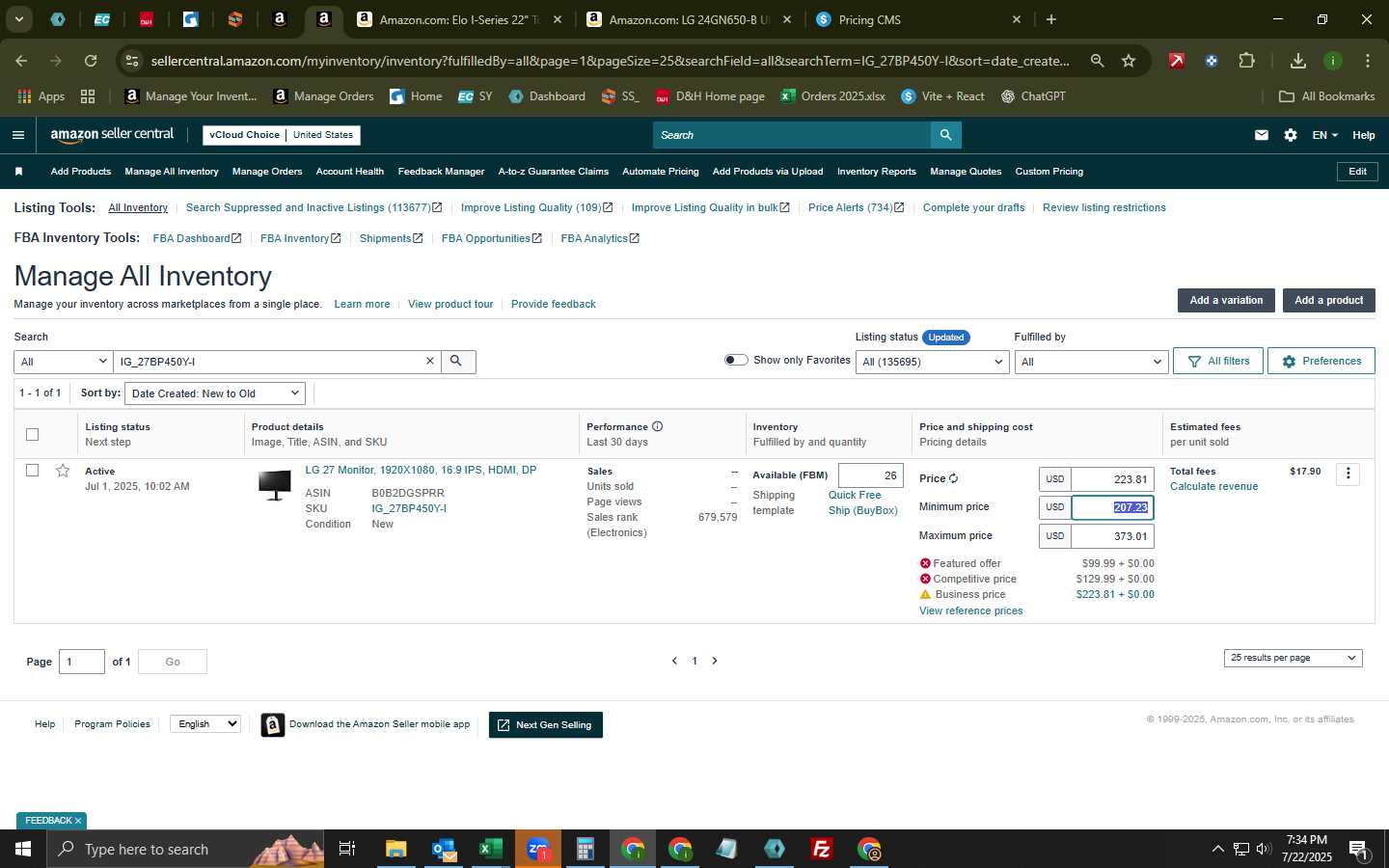Go to the previous results page arrow
The width and height of the screenshot is (1389, 868).
pos(674,661)
